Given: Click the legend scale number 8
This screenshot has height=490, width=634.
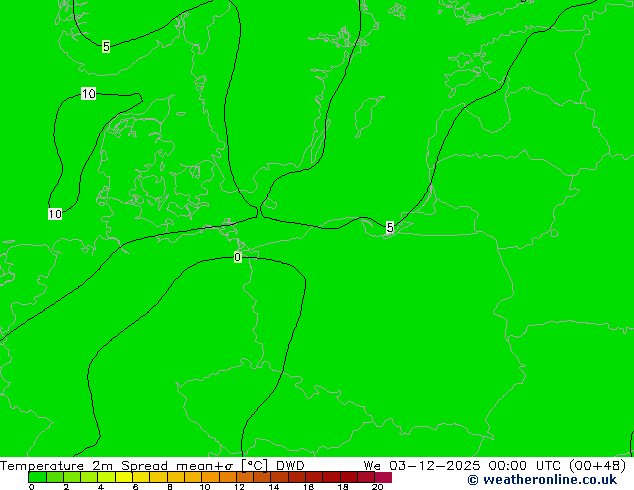Looking at the screenshot, I should [170, 487].
